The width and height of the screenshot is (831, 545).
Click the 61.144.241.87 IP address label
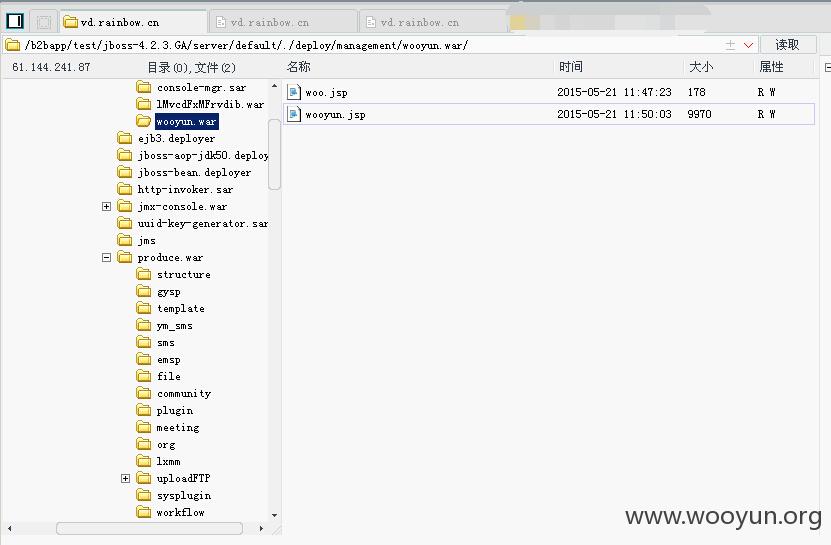[51, 67]
